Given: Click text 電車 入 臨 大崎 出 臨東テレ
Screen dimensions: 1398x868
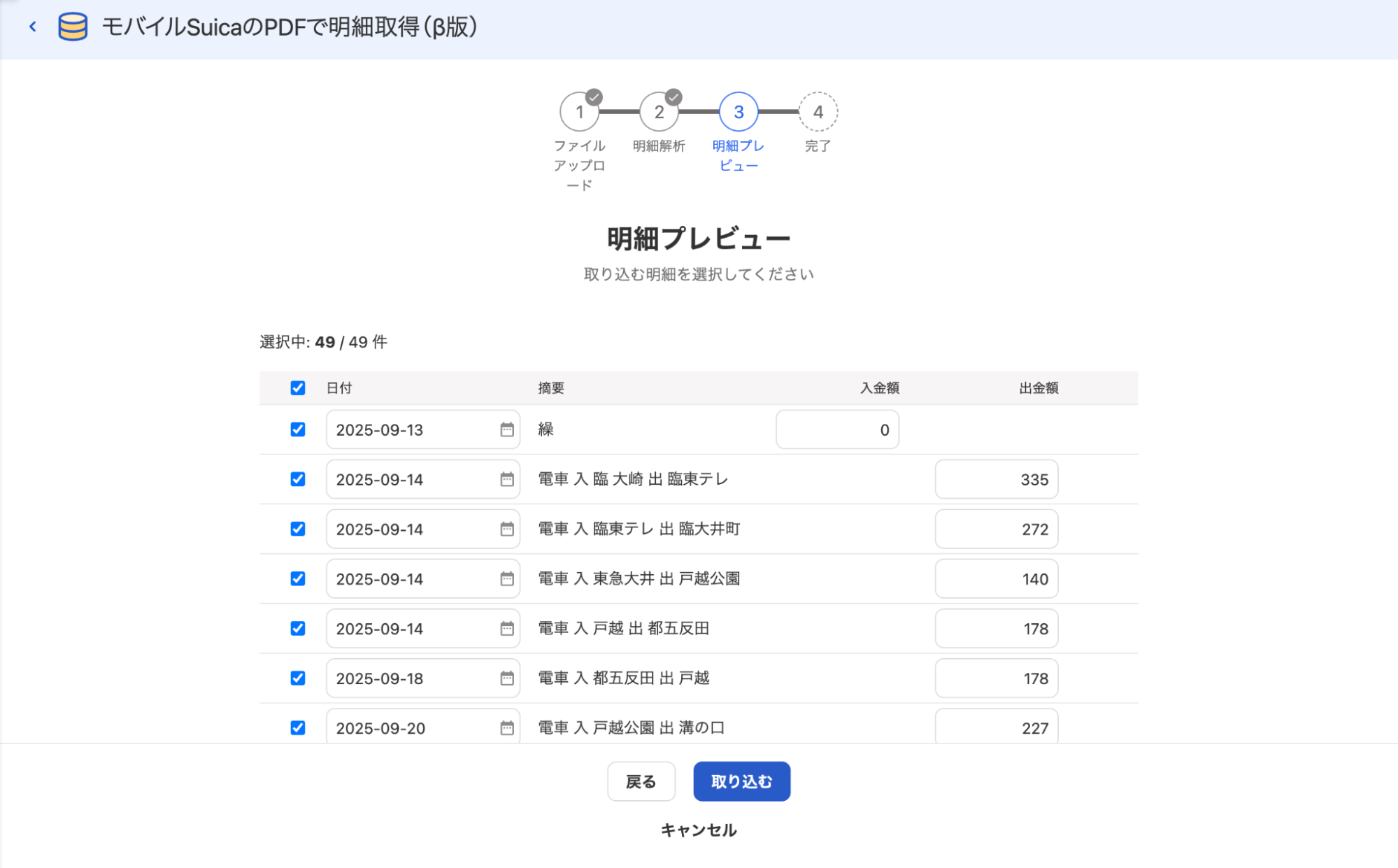Looking at the screenshot, I should tap(633, 479).
